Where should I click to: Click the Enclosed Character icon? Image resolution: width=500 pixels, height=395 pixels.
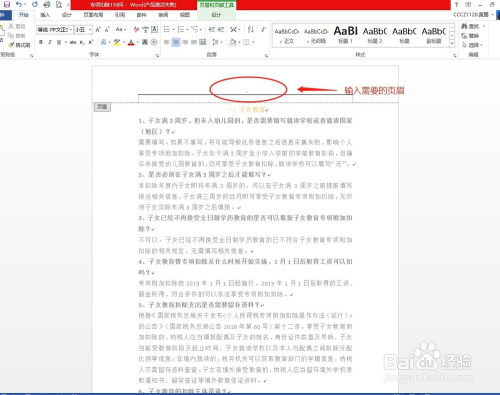(x=154, y=42)
